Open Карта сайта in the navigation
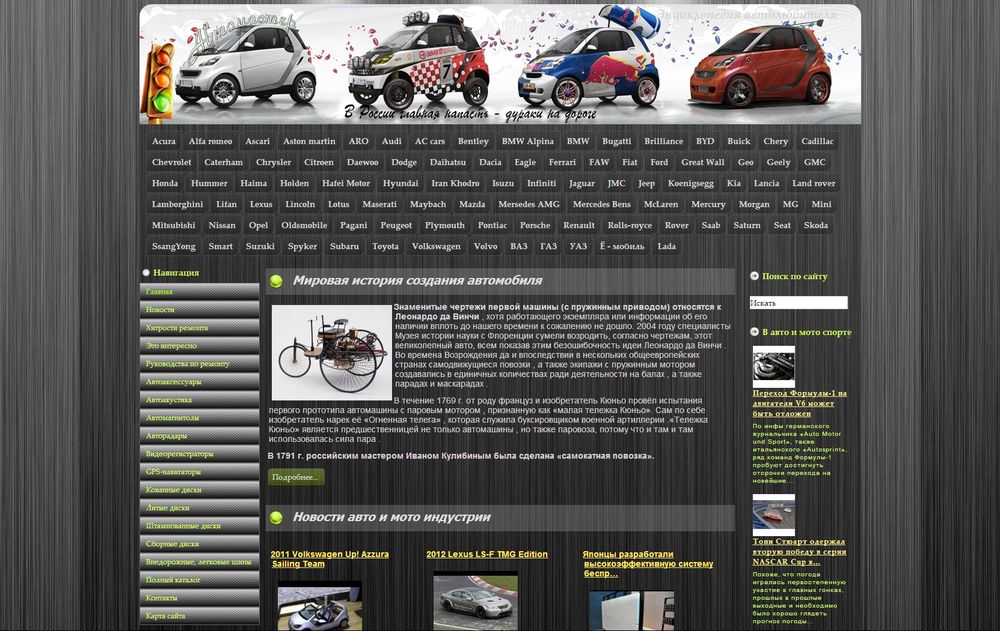The image size is (1000, 631). (x=200, y=616)
